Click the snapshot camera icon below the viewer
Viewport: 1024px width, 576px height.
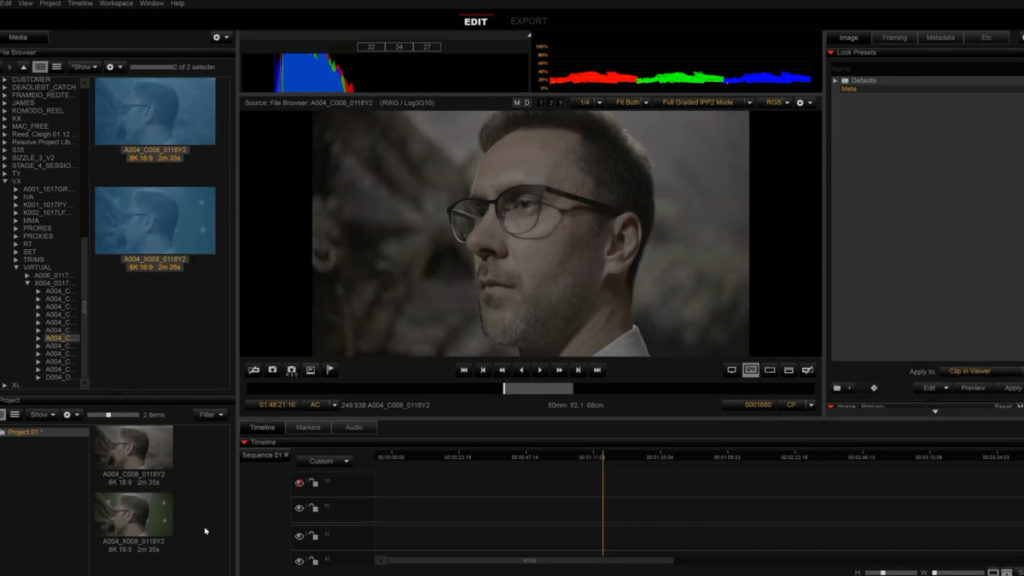pyautogui.click(x=272, y=370)
